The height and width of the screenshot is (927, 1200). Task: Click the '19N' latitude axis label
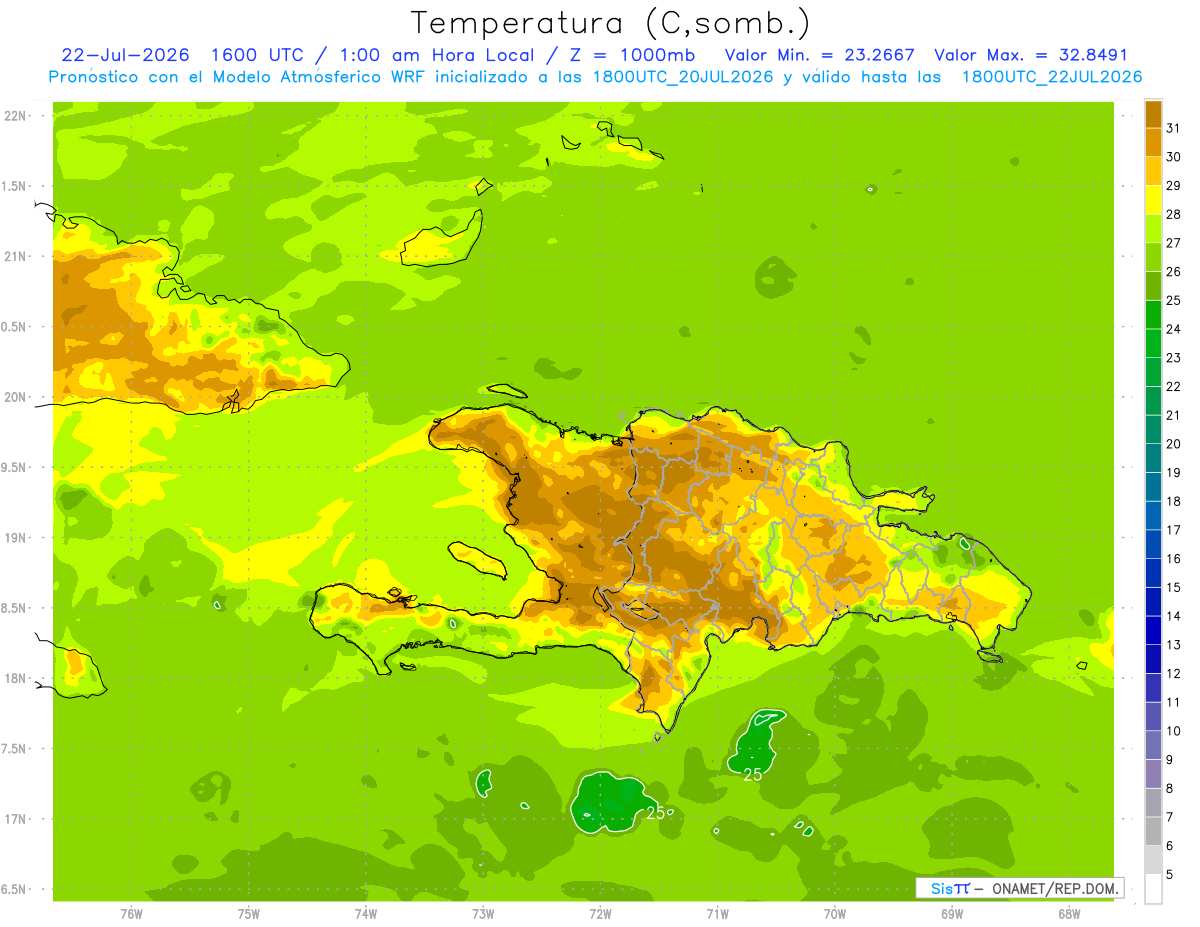click(16, 538)
